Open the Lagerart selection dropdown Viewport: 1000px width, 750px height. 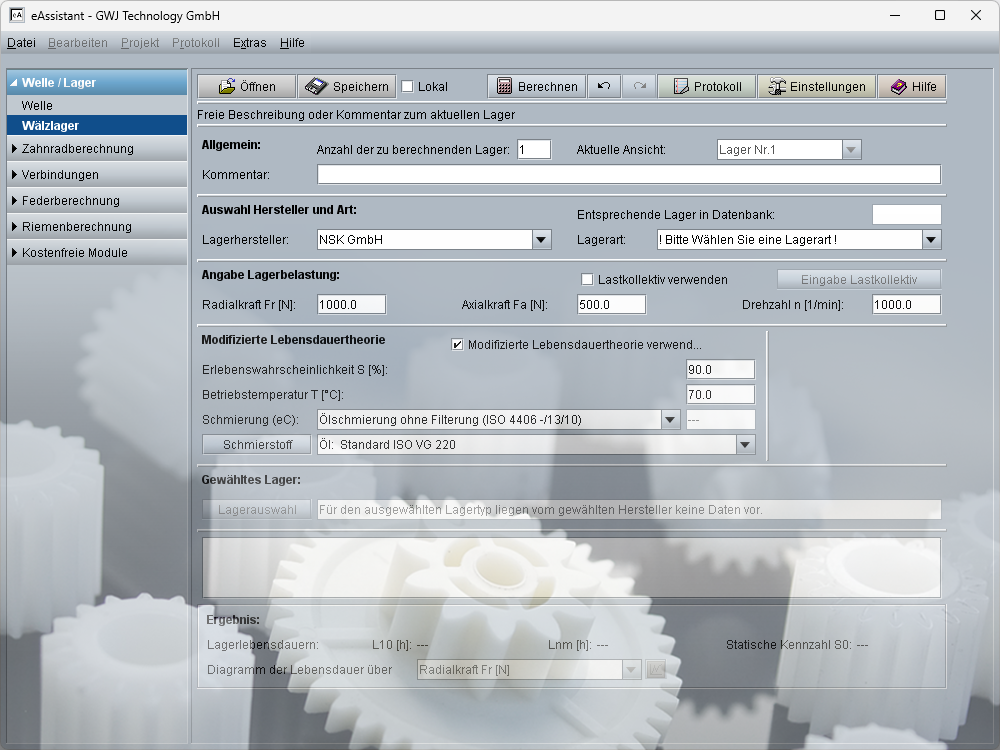pos(931,240)
